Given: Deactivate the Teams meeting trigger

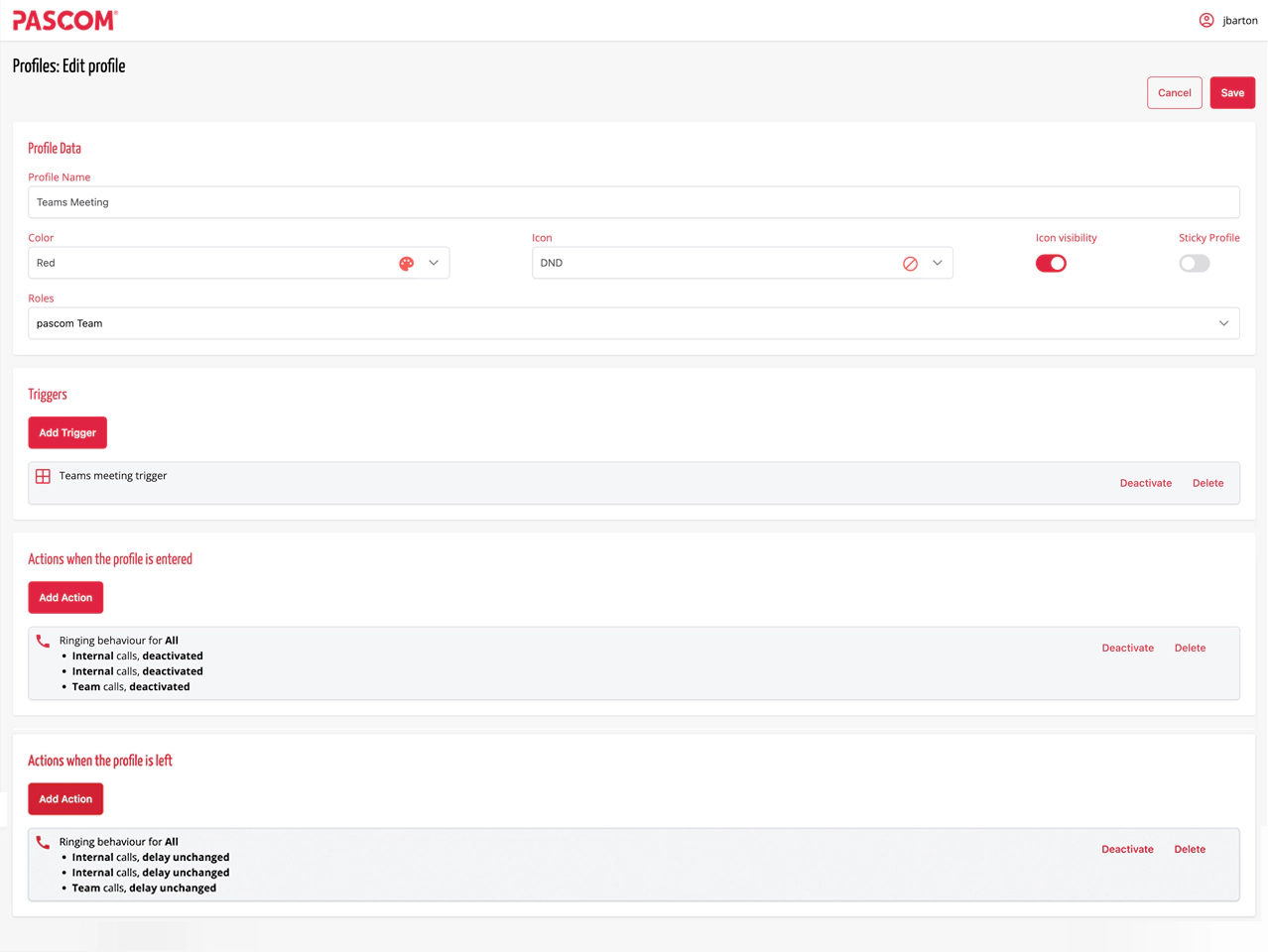Looking at the screenshot, I should tap(1146, 483).
